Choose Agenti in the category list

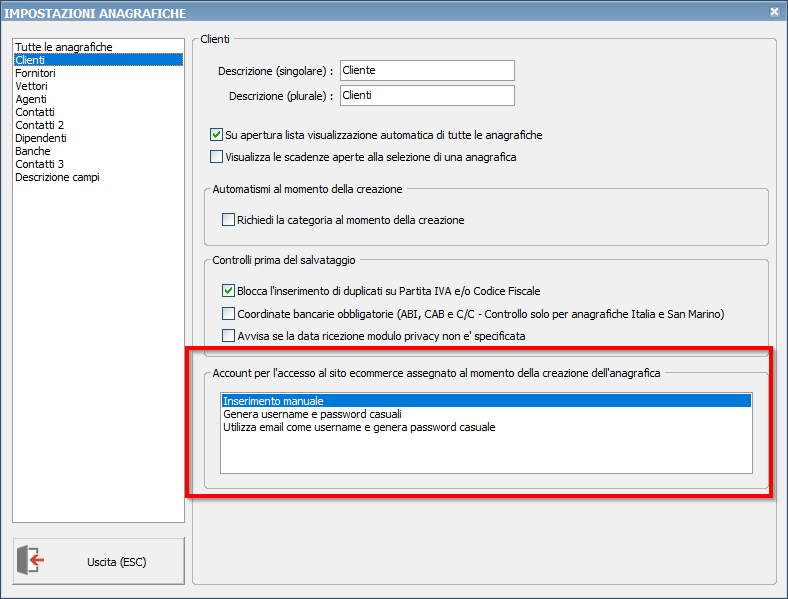click(x=31, y=99)
